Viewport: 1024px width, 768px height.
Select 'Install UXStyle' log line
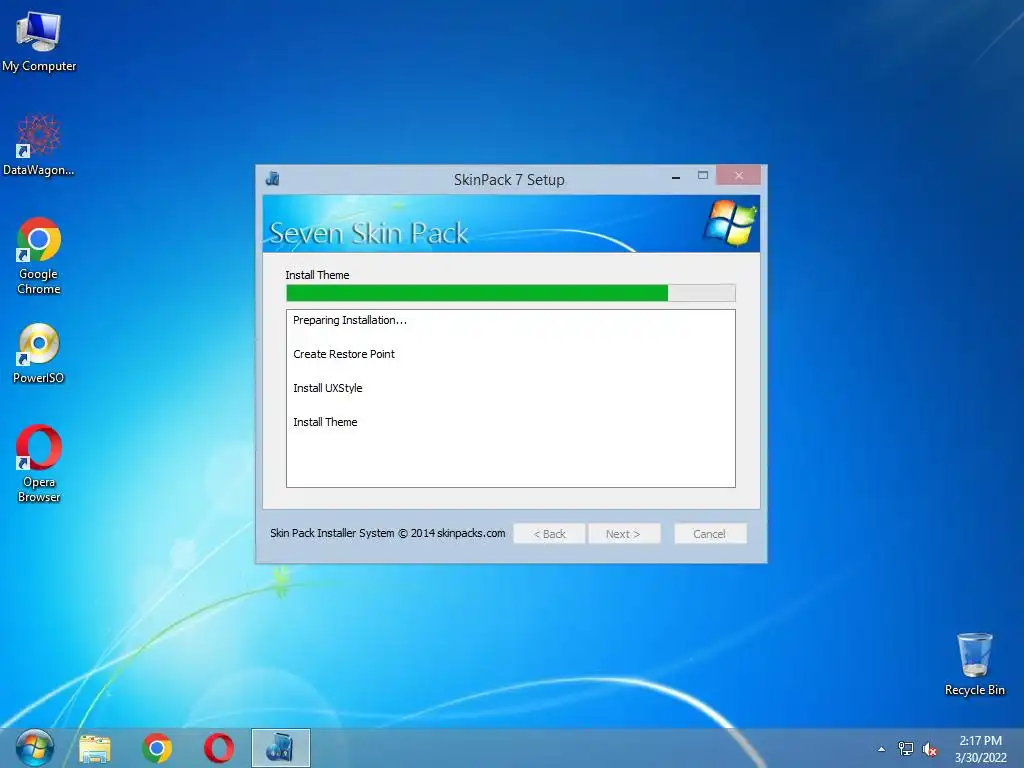click(x=328, y=388)
